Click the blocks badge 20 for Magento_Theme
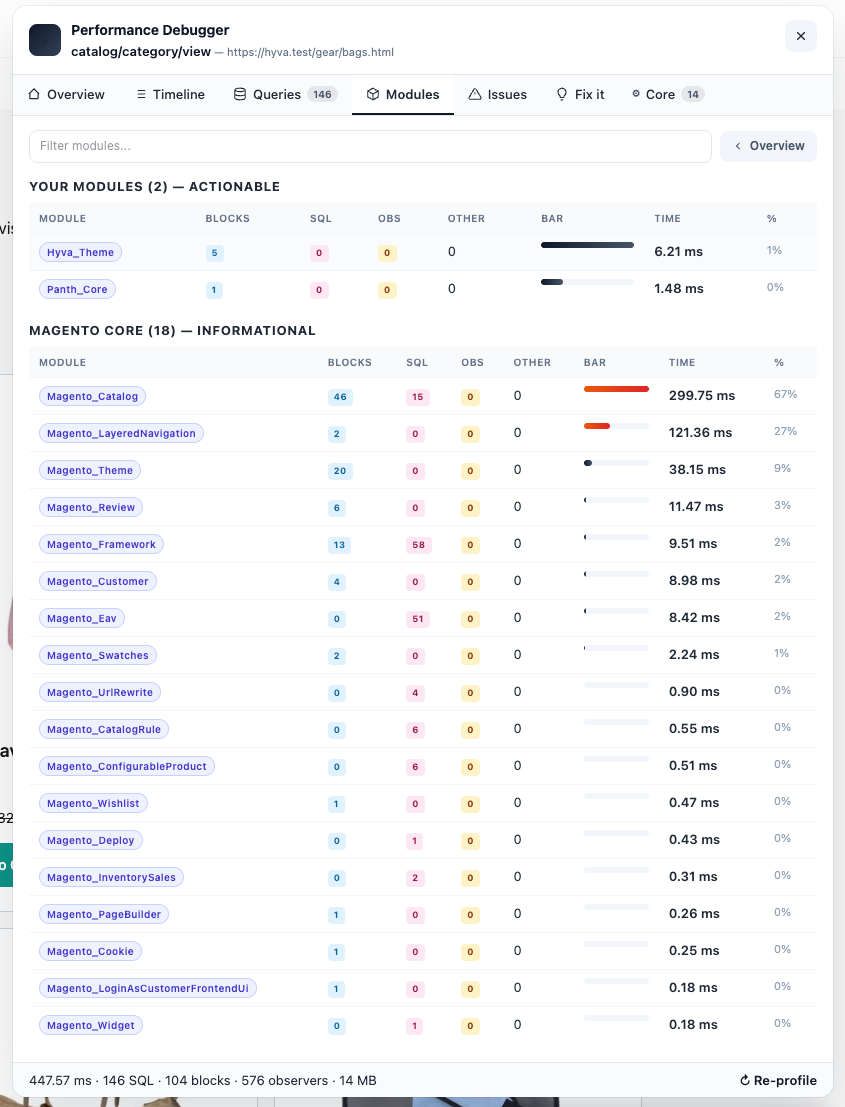845x1107 pixels. [x=340, y=471]
